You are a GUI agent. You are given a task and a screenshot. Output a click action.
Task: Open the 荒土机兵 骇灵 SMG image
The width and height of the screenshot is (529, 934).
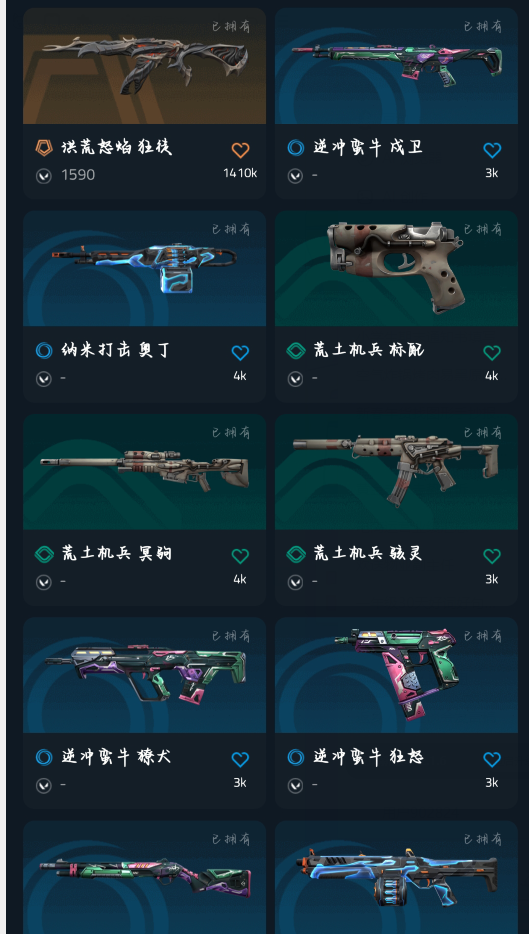(396, 472)
